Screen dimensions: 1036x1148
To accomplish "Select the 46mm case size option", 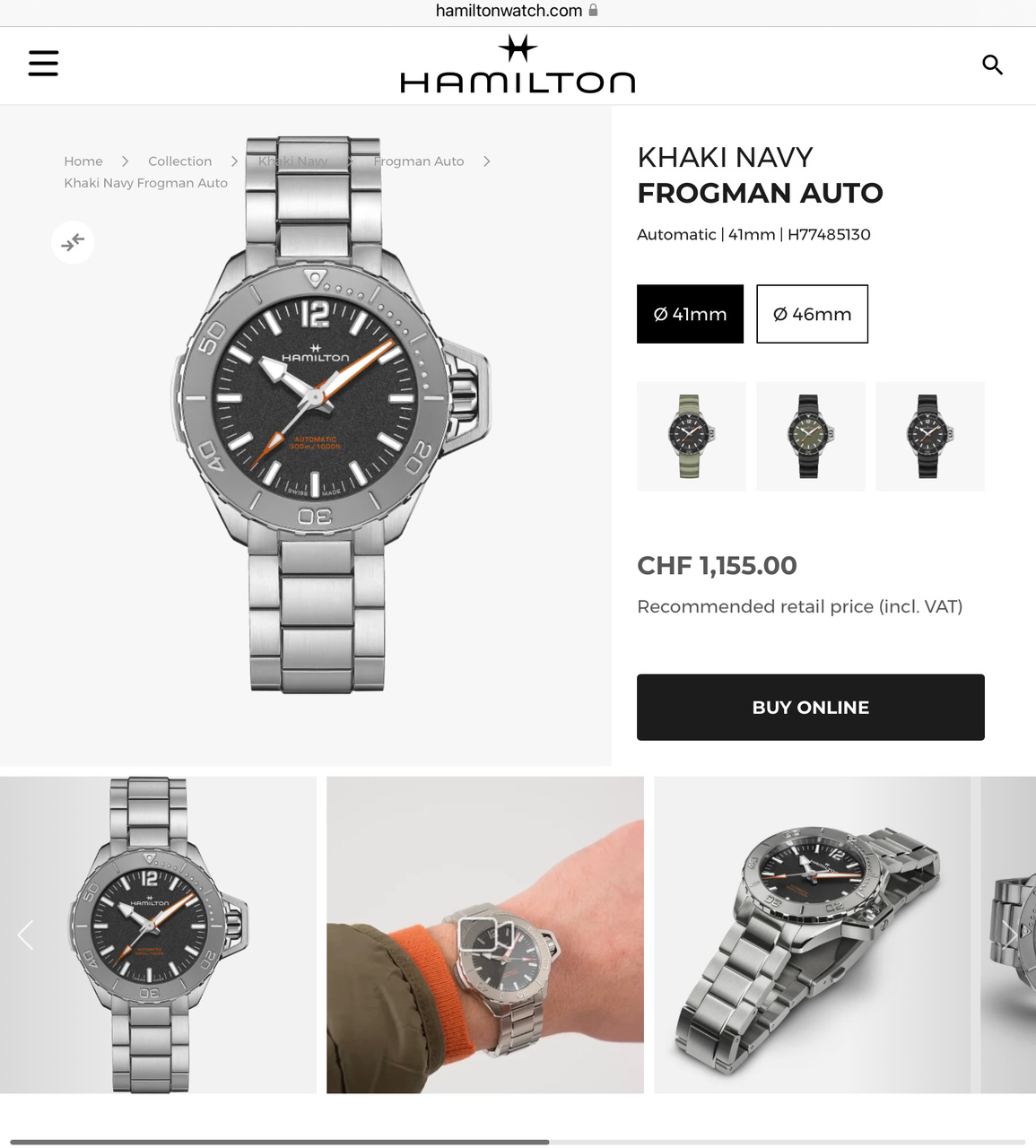I will (x=812, y=314).
